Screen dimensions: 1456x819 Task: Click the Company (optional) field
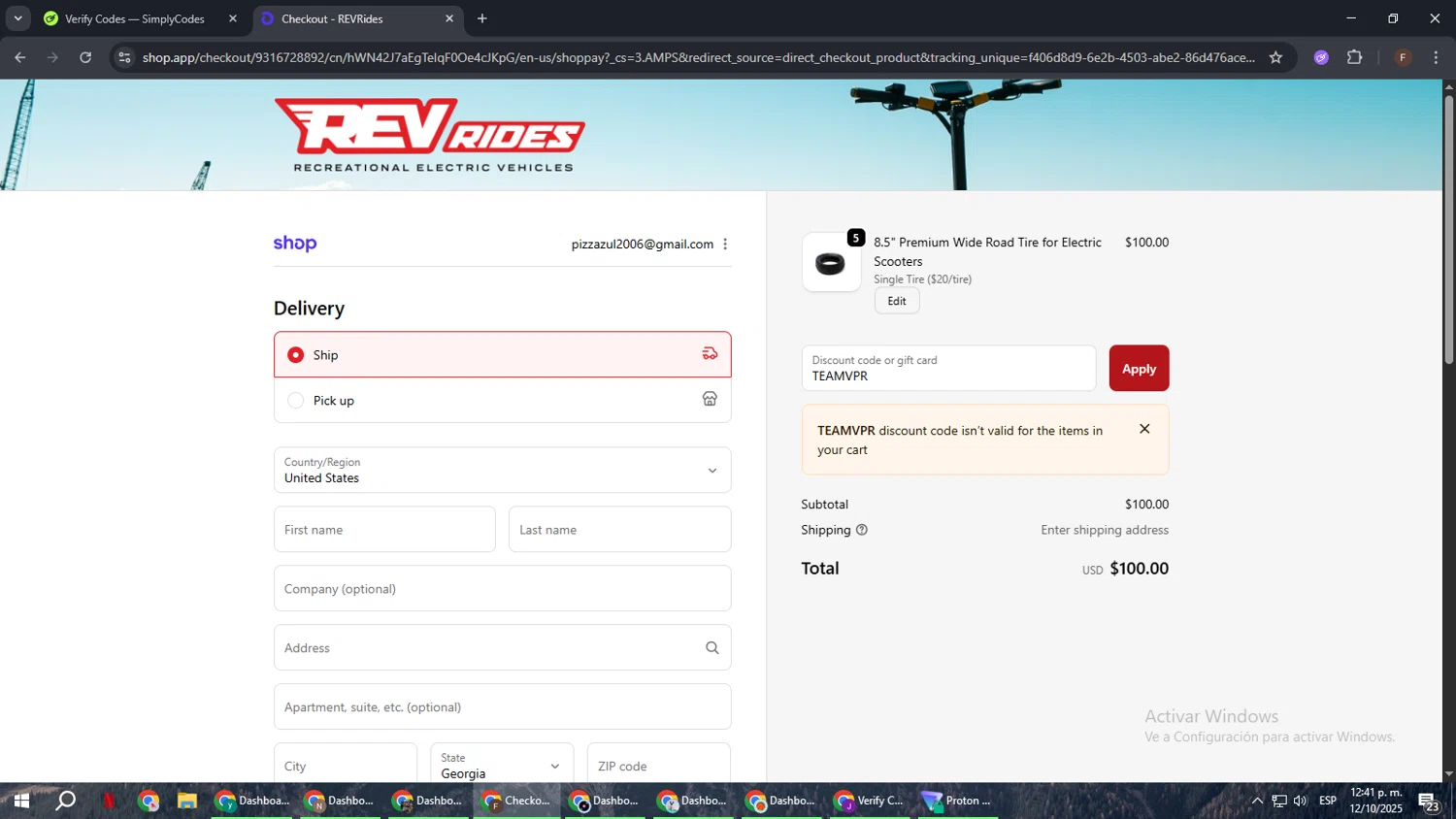pos(502,588)
